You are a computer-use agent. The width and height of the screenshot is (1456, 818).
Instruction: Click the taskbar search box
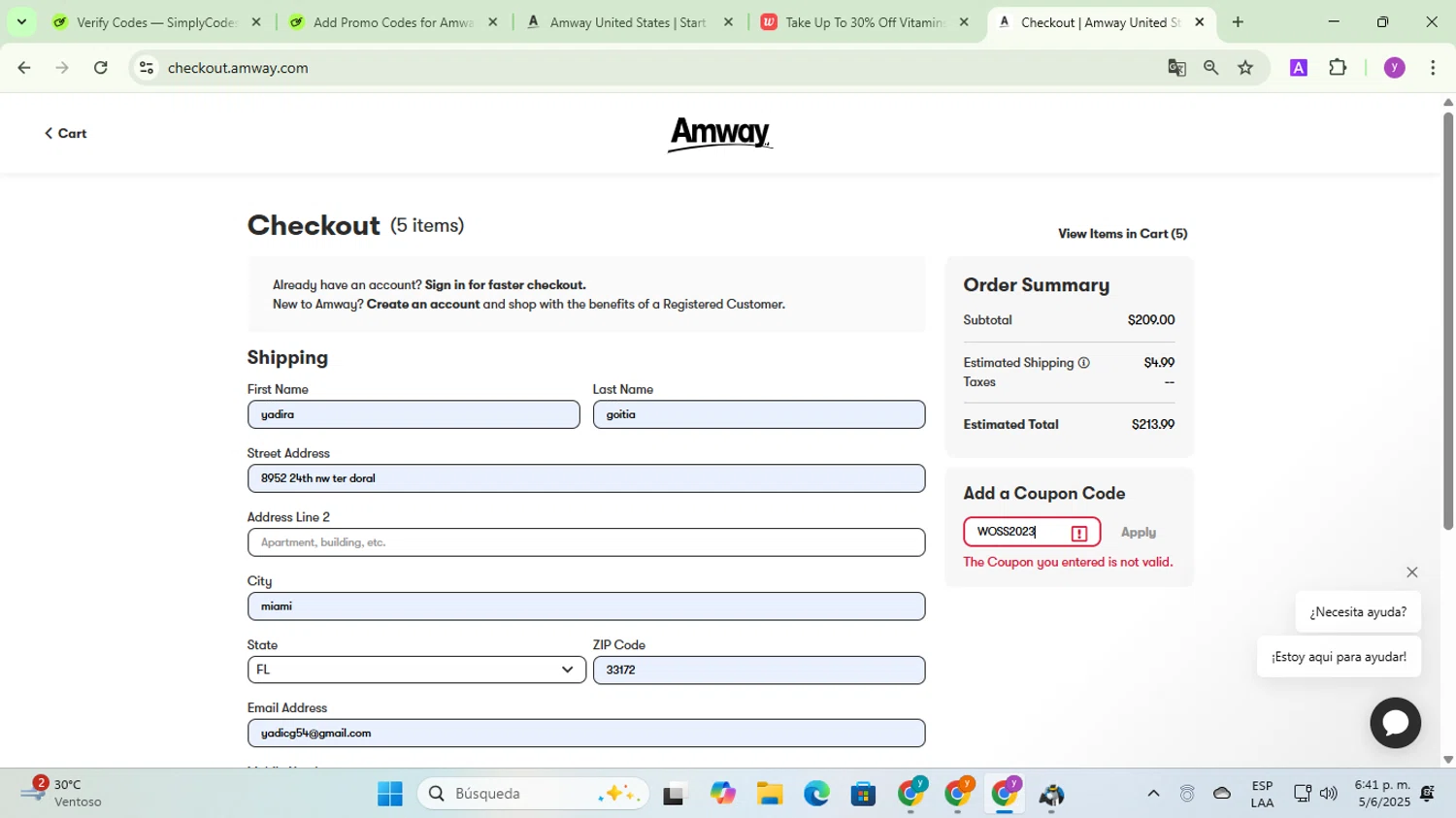click(534, 794)
